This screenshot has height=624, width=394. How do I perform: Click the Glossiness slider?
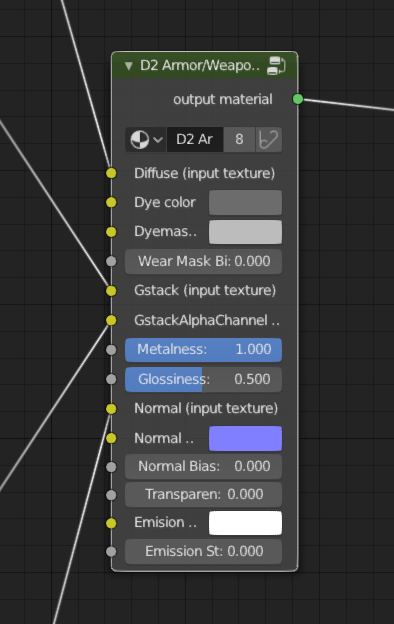204,379
